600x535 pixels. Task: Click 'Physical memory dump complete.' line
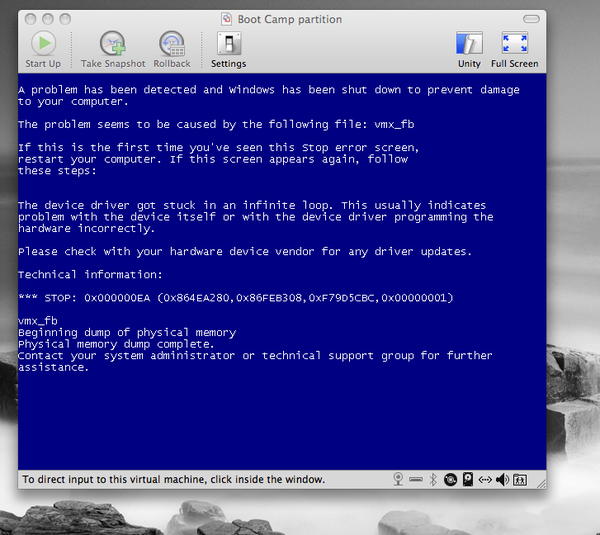coord(116,344)
